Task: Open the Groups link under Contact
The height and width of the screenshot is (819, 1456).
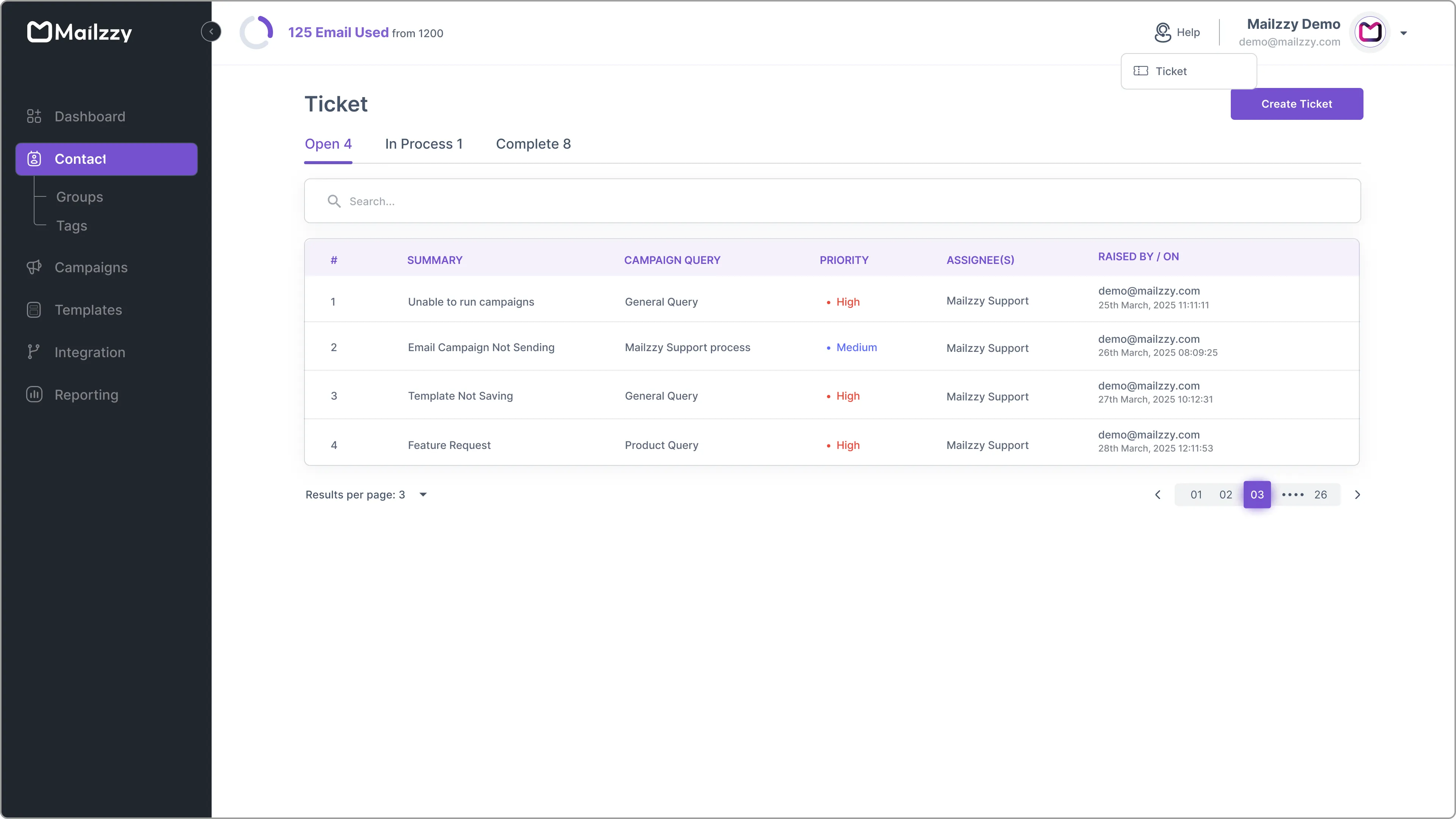Action: [x=79, y=197]
